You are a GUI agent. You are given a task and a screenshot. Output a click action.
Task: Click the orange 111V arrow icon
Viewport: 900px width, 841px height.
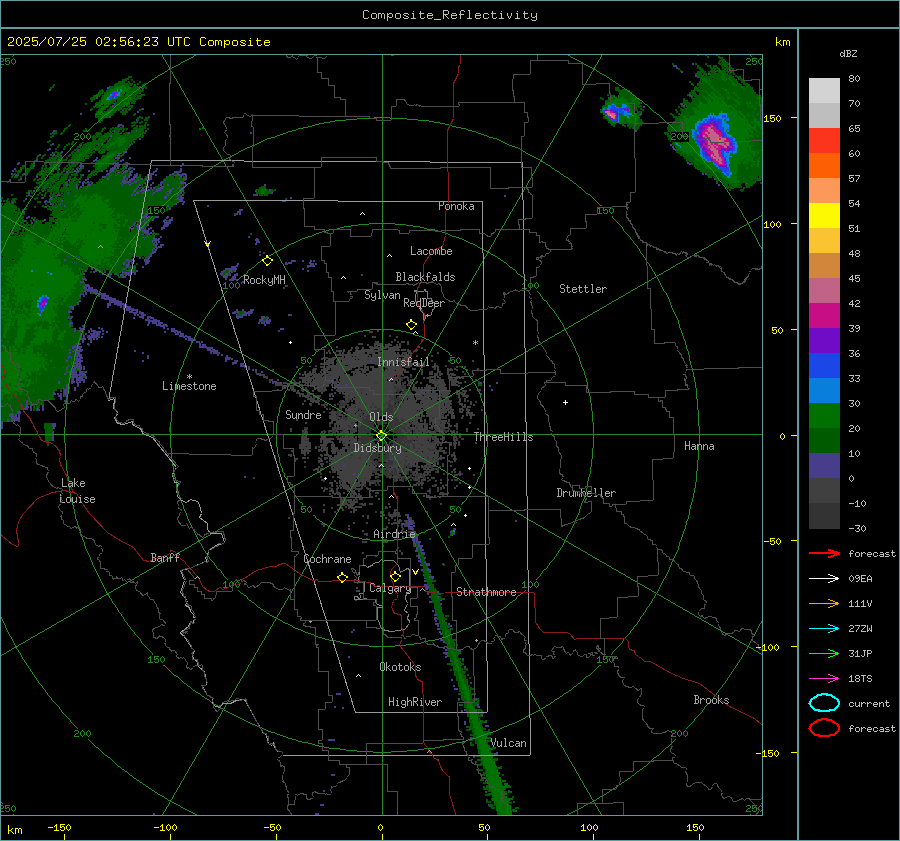[824, 603]
